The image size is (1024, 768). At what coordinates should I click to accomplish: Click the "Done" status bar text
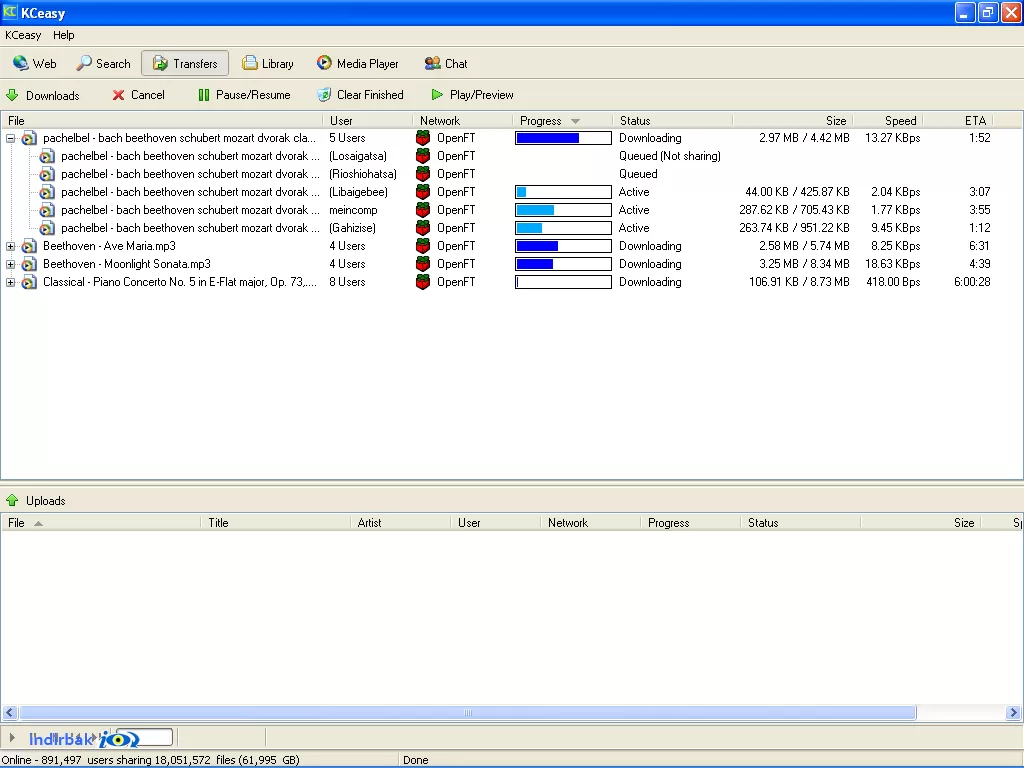(415, 760)
